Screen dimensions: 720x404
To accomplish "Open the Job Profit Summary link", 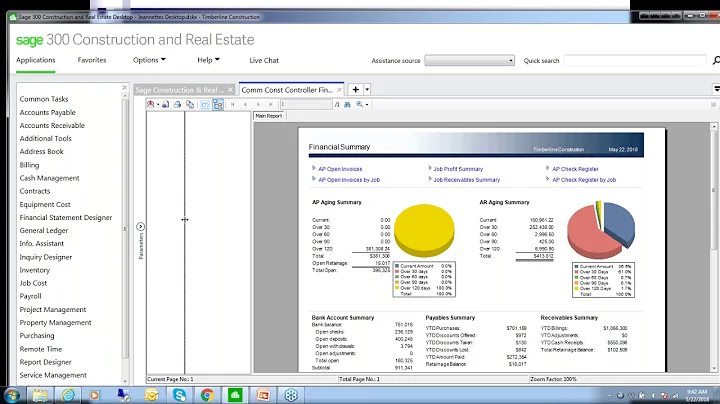I will pos(458,169).
